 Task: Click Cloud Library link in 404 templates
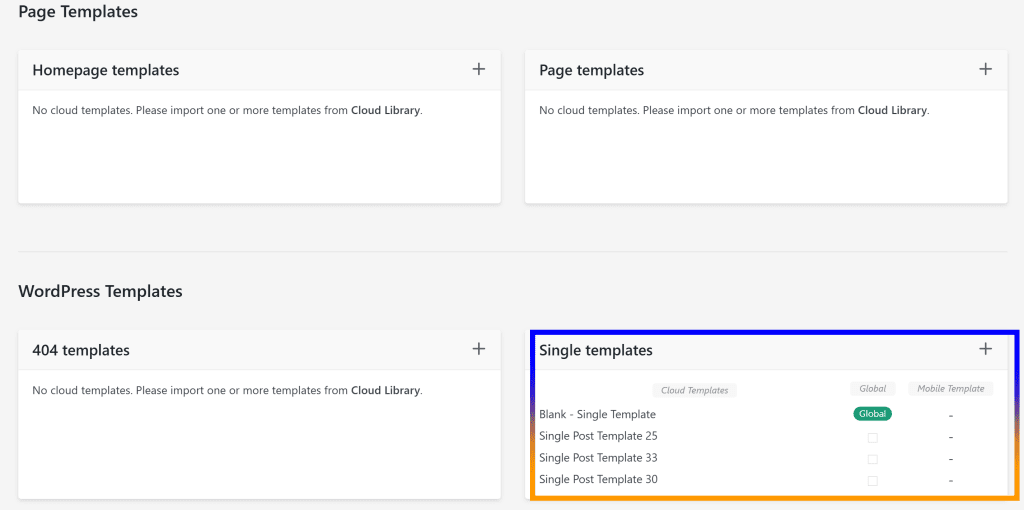tap(386, 391)
